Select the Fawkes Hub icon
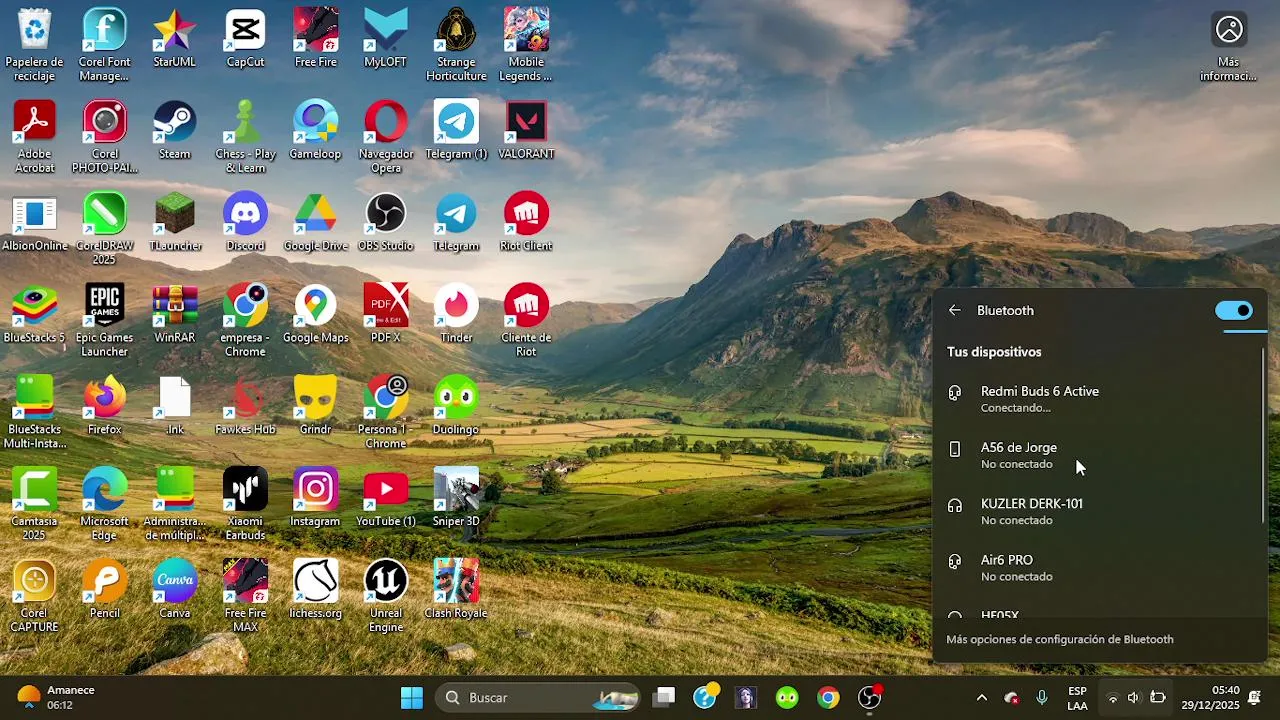Viewport: 1280px width, 720px height. point(245,407)
